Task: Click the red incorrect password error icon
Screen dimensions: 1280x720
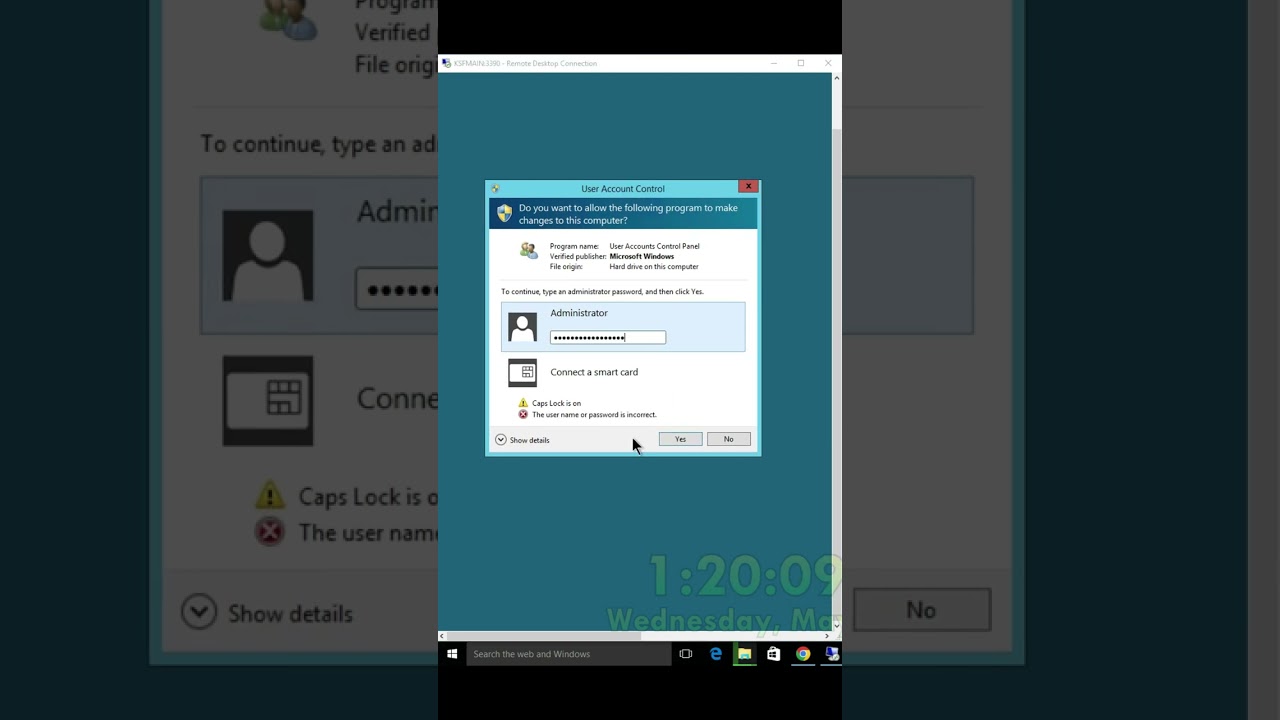Action: [x=523, y=414]
